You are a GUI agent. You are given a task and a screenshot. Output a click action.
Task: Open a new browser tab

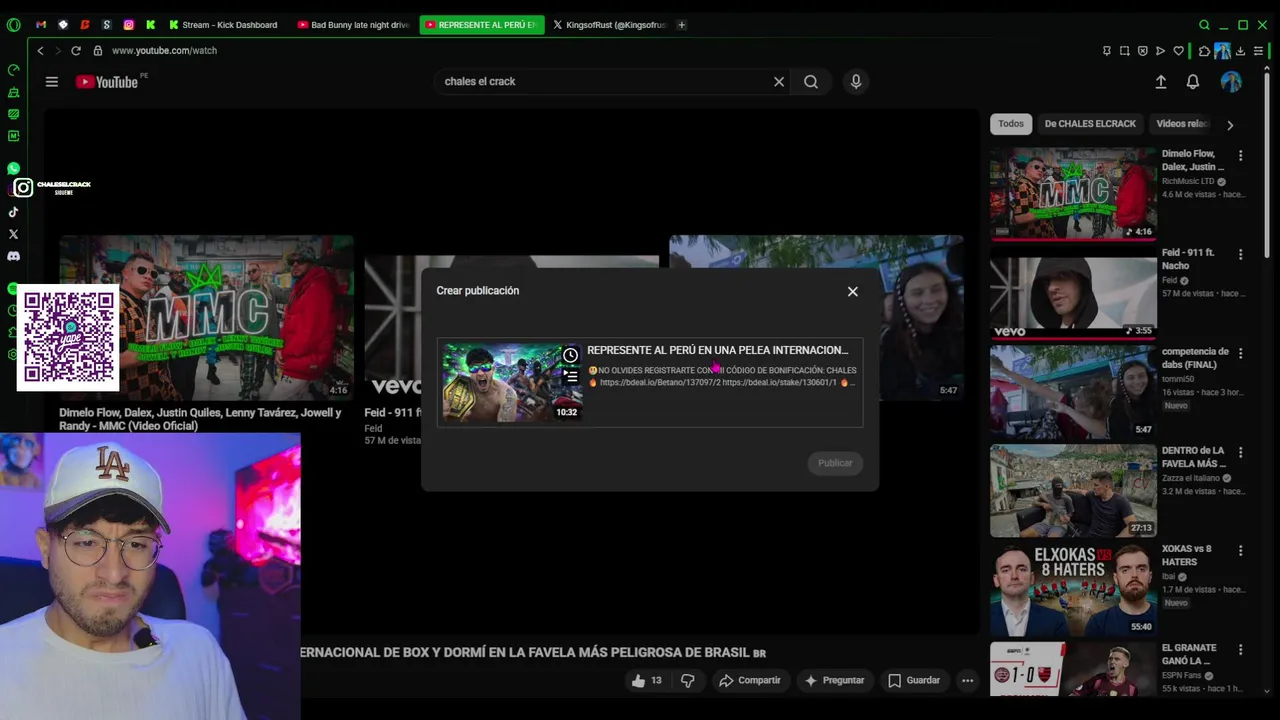[x=682, y=25]
